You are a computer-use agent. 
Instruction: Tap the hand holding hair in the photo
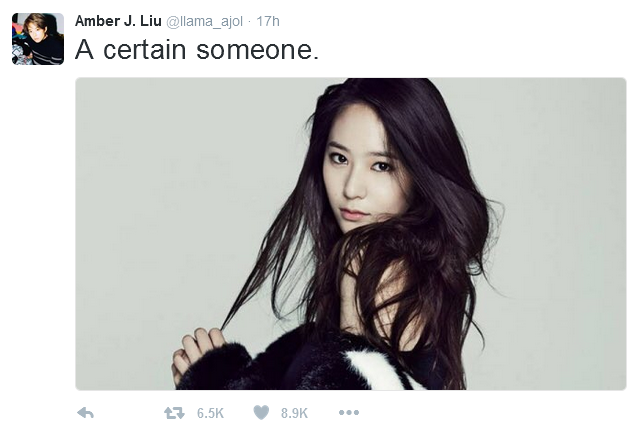click(199, 354)
